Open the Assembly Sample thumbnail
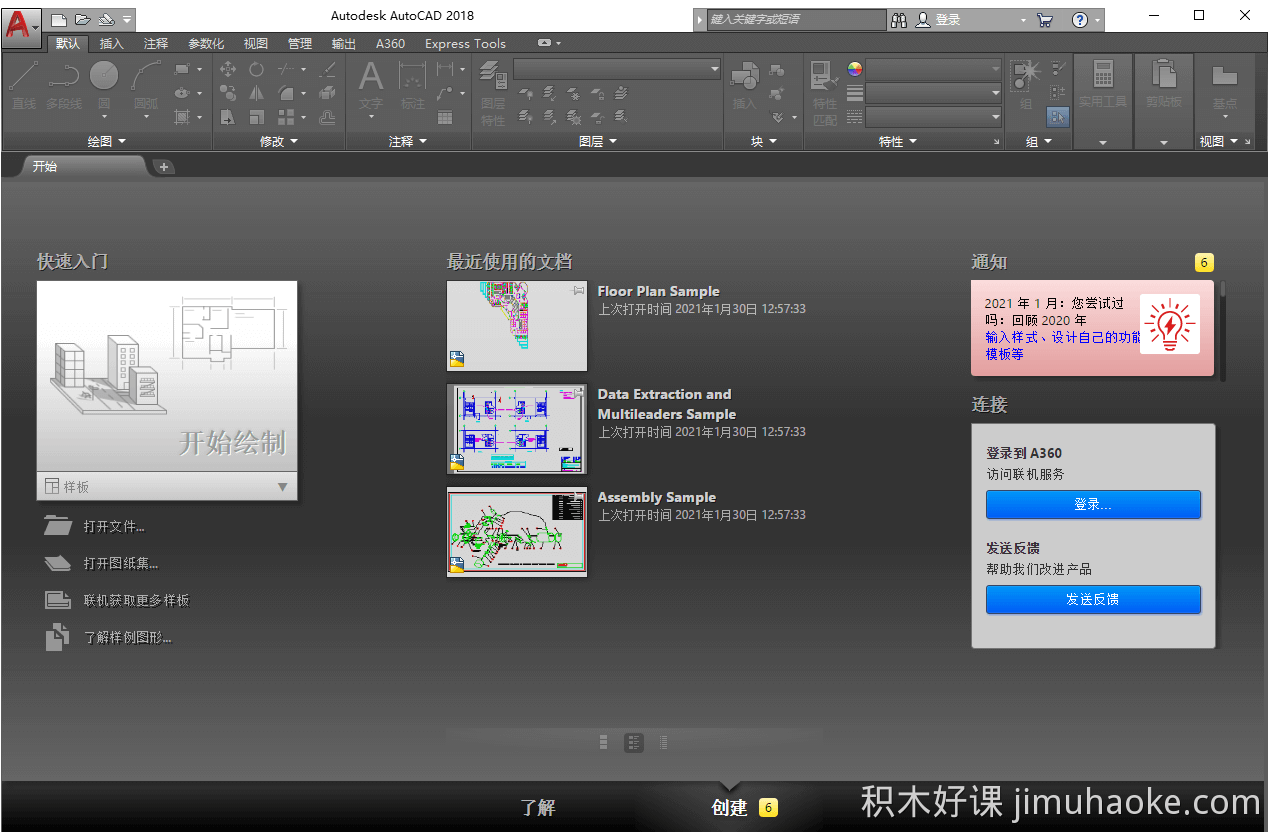1269x833 pixels. pyautogui.click(x=517, y=532)
